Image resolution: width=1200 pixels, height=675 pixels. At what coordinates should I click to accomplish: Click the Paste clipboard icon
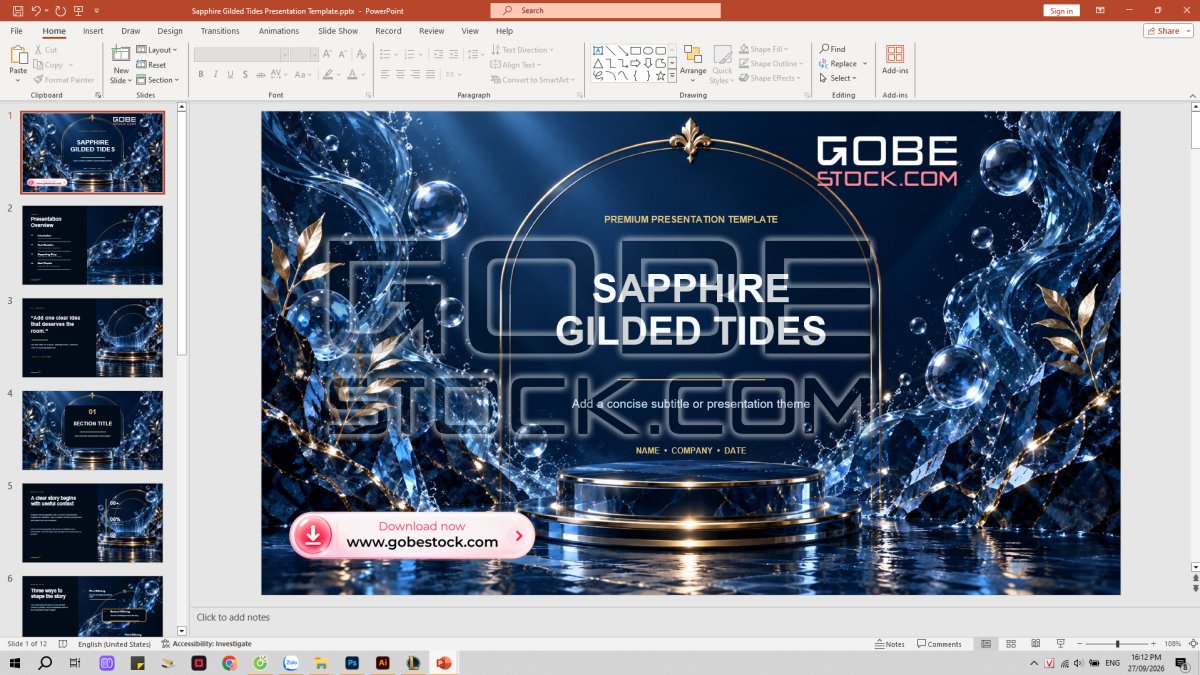tap(18, 54)
